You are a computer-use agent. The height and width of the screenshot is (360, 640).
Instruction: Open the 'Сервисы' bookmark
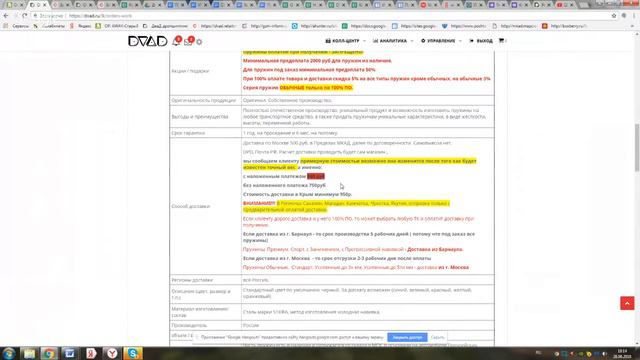tap(17, 26)
